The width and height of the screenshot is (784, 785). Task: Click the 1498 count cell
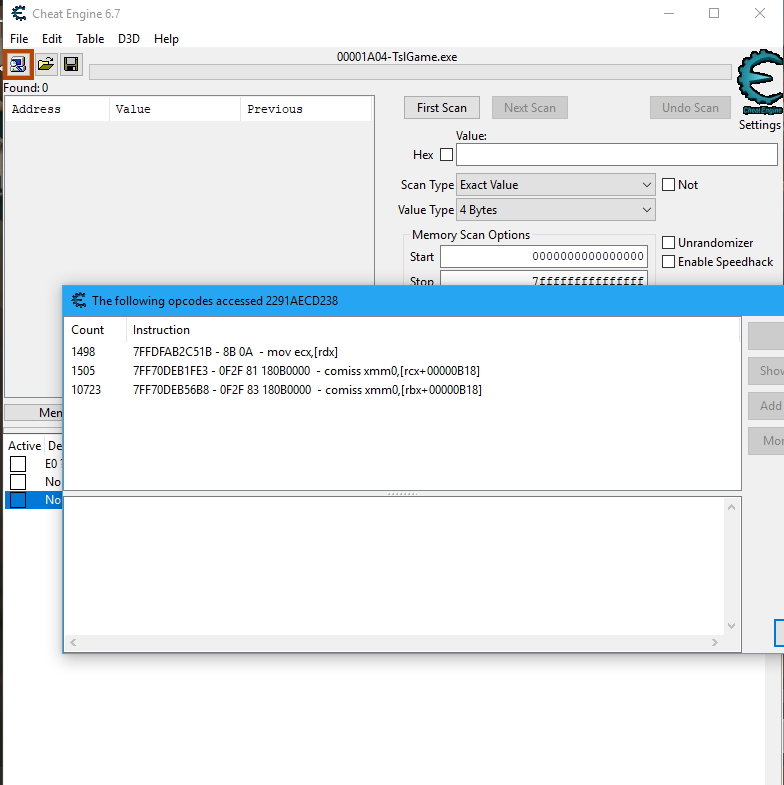coord(83,352)
